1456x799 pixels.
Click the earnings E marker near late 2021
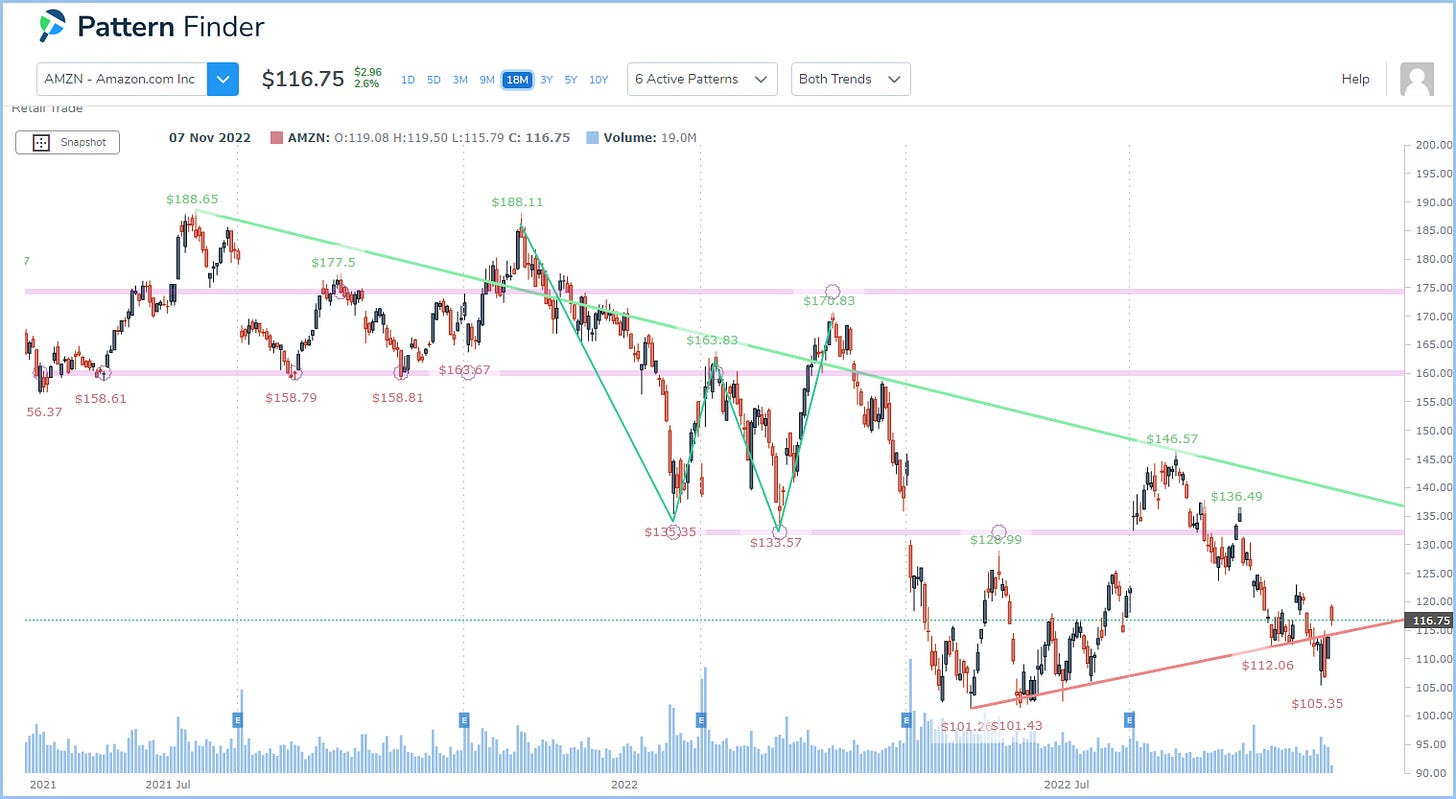[464, 719]
